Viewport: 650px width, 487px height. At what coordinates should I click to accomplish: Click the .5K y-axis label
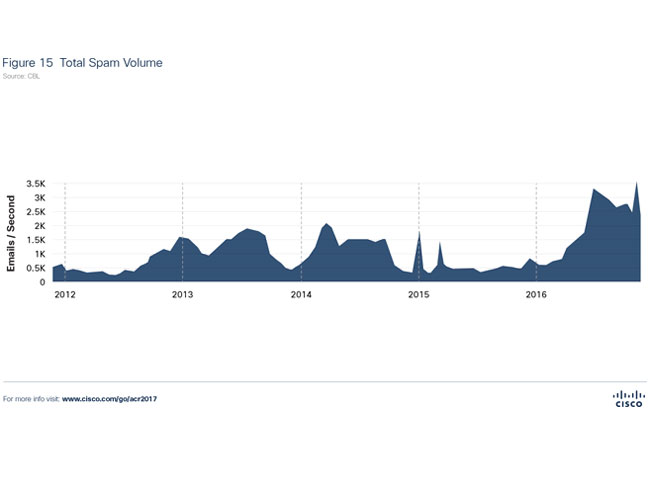(38, 268)
